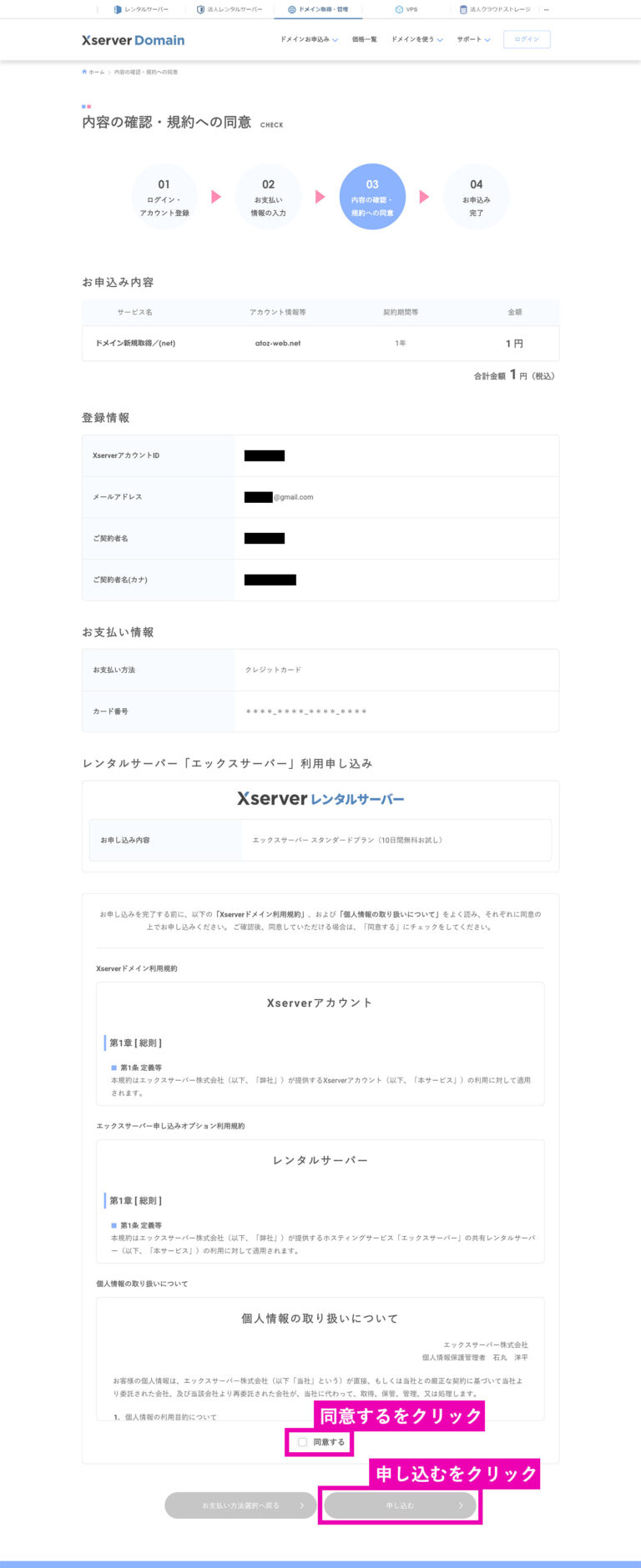Screen dimensions: 641x1568
Task: Click the ログイン button
Action: click(527, 39)
